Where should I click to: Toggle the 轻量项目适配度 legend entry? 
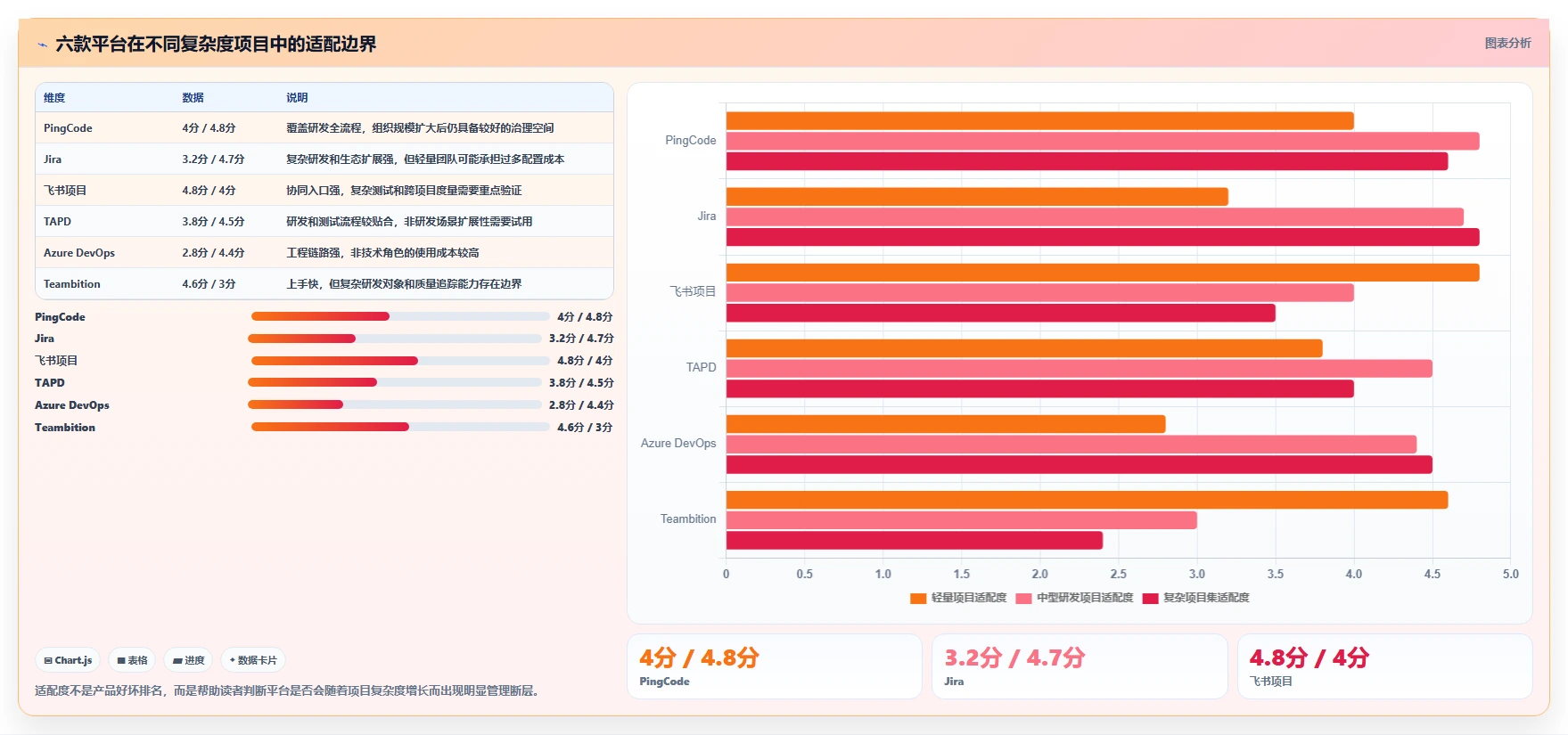click(958, 598)
